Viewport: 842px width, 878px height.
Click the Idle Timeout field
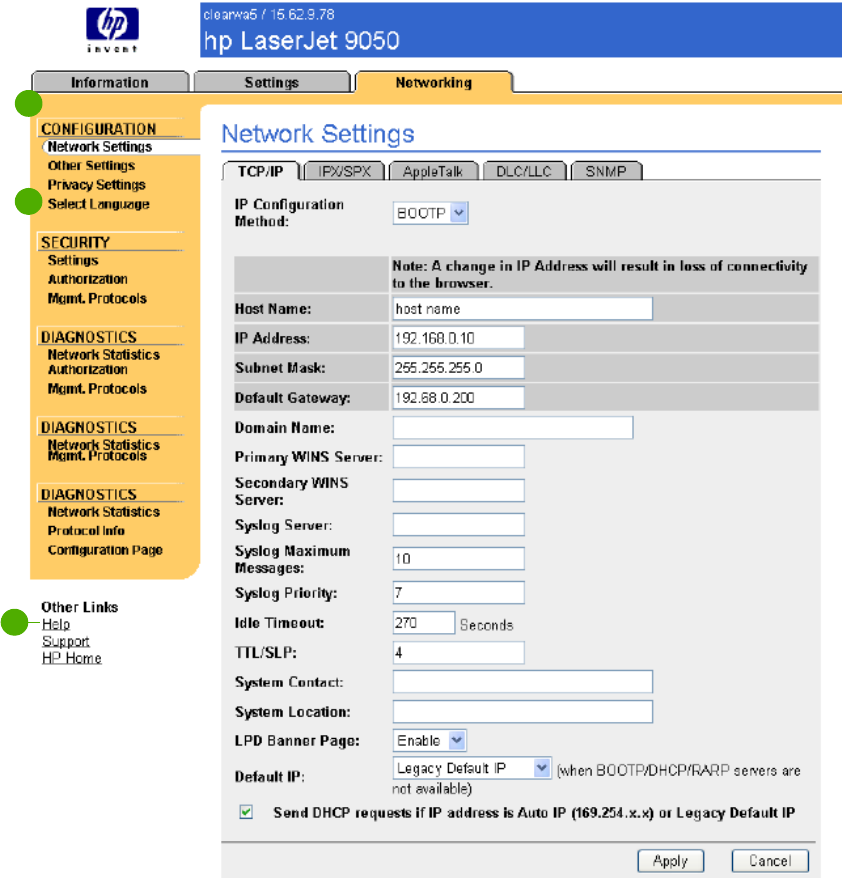424,623
